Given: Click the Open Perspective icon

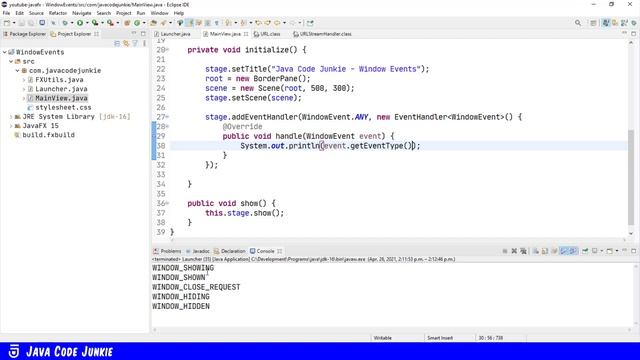Looking at the screenshot, I should pos(593,23).
